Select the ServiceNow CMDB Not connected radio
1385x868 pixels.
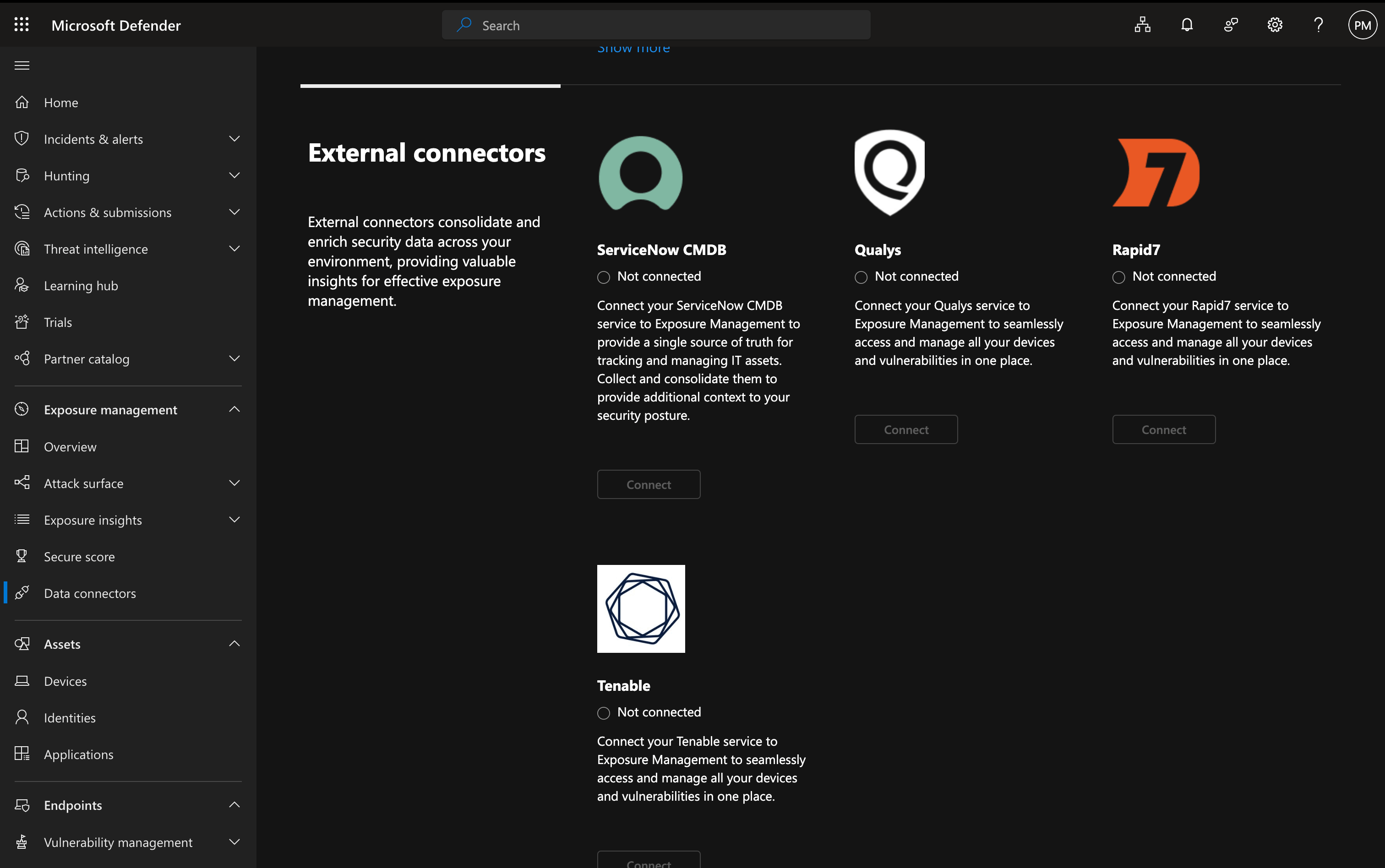[x=604, y=277]
